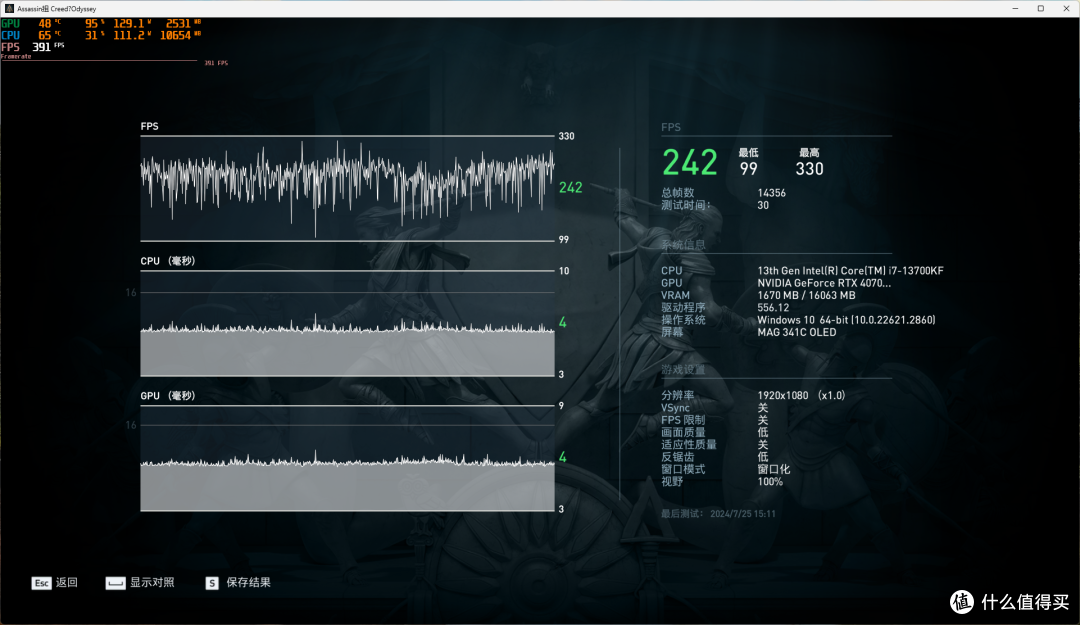Click the 系统信息 section heading
This screenshot has width=1080, height=625.
point(683,245)
